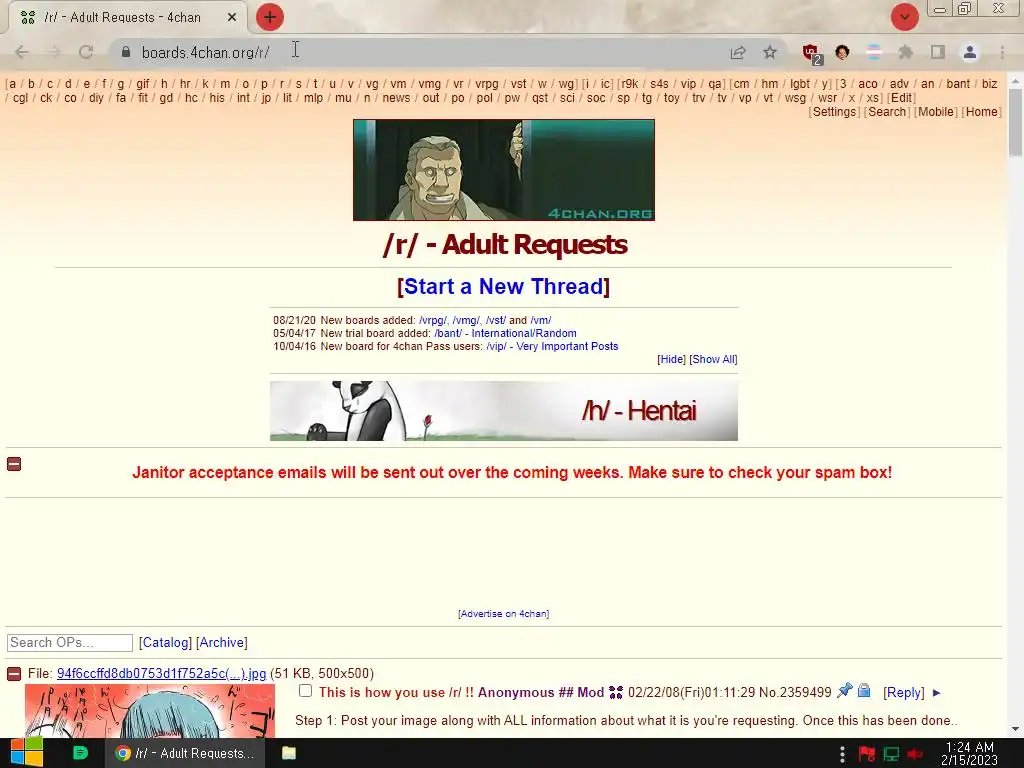Go to the lgbt board in nav
The image size is (1024, 768).
pyautogui.click(x=799, y=84)
